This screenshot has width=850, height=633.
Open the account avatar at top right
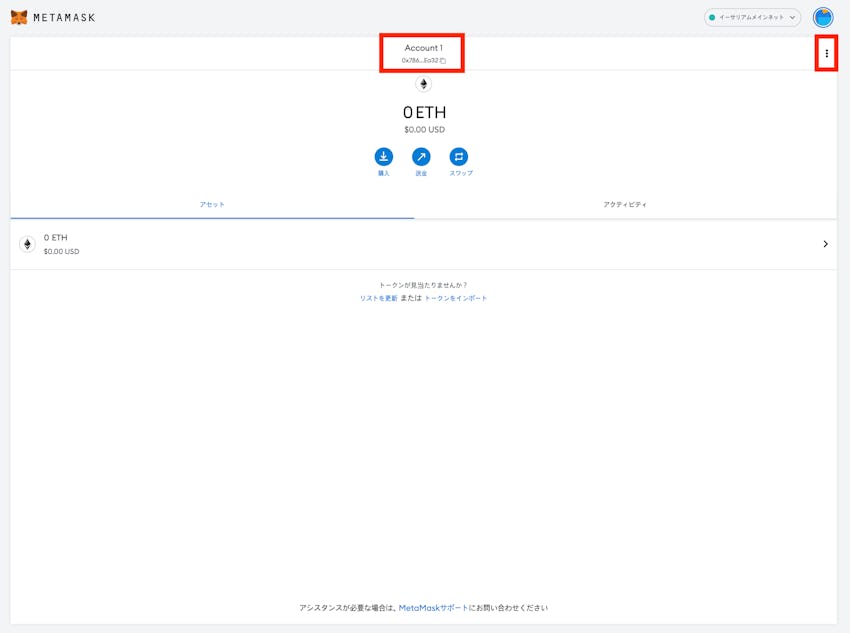pos(823,17)
